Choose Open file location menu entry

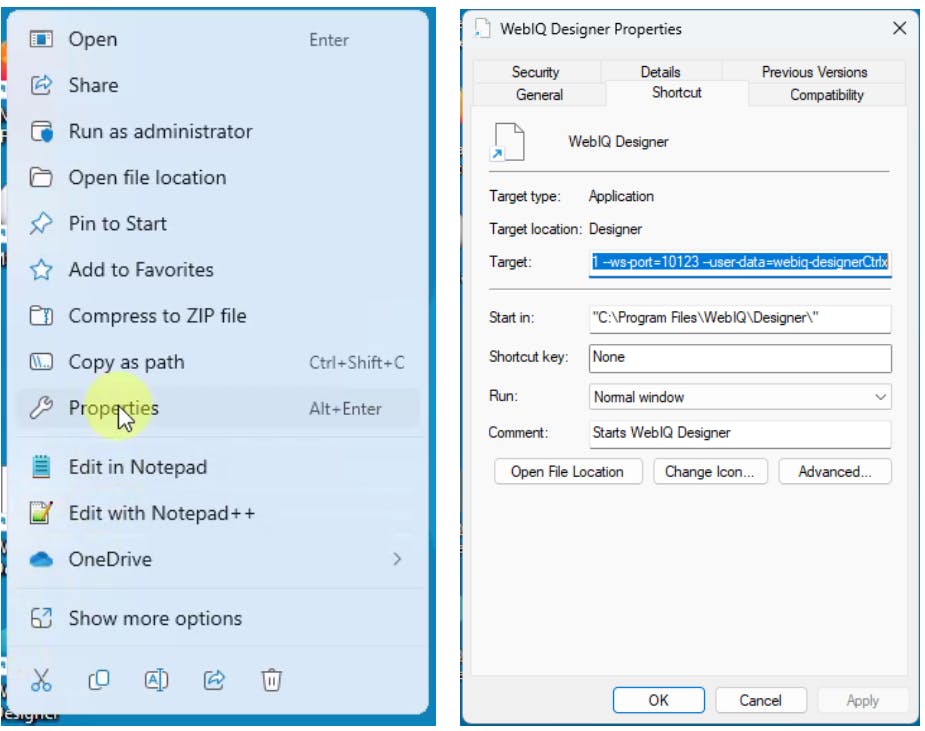pos(218,177)
